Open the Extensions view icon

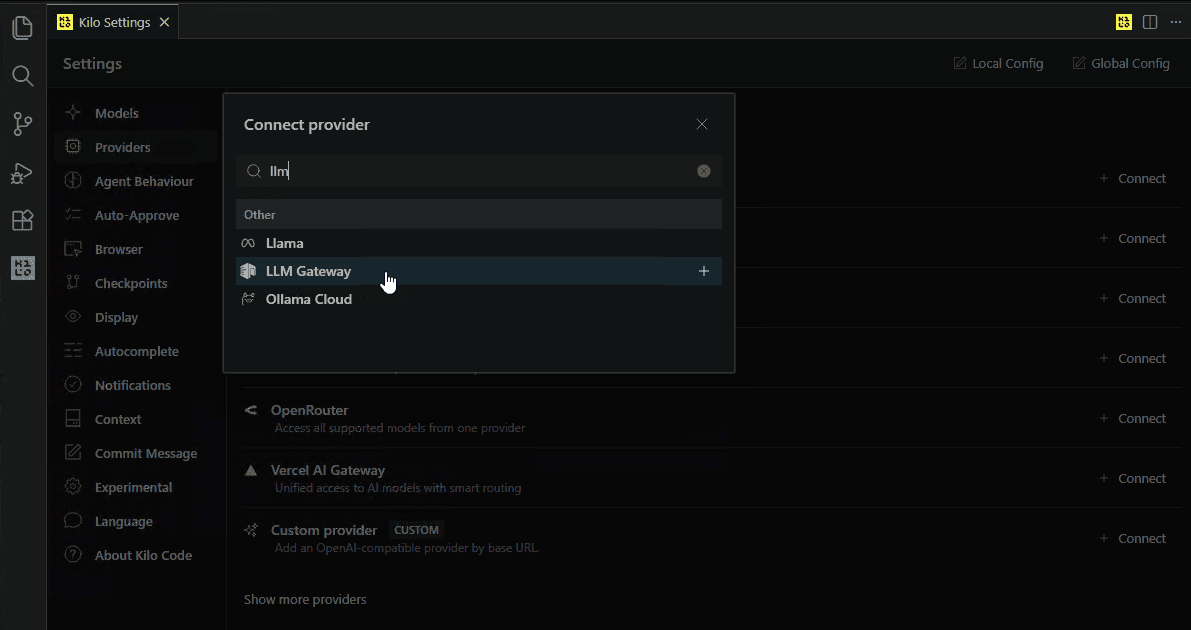point(23,220)
